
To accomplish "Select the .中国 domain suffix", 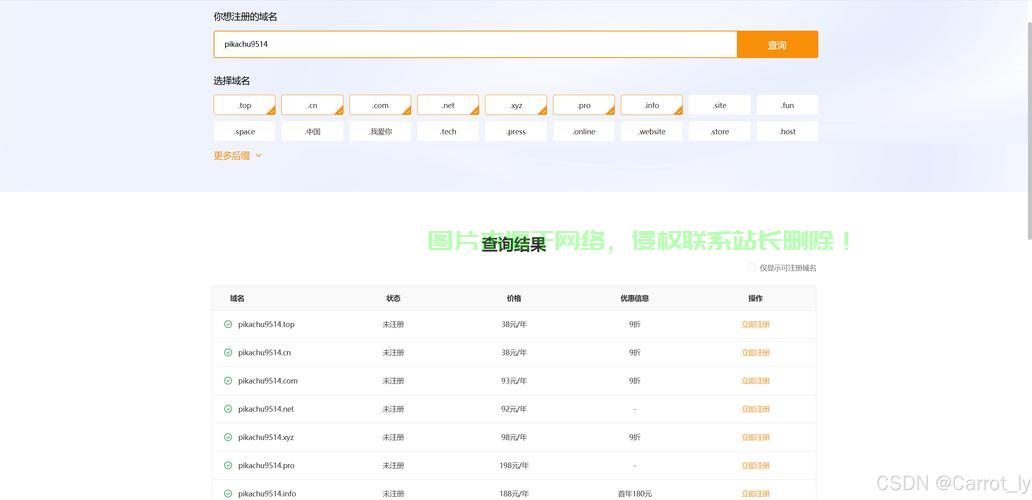I will (313, 132).
